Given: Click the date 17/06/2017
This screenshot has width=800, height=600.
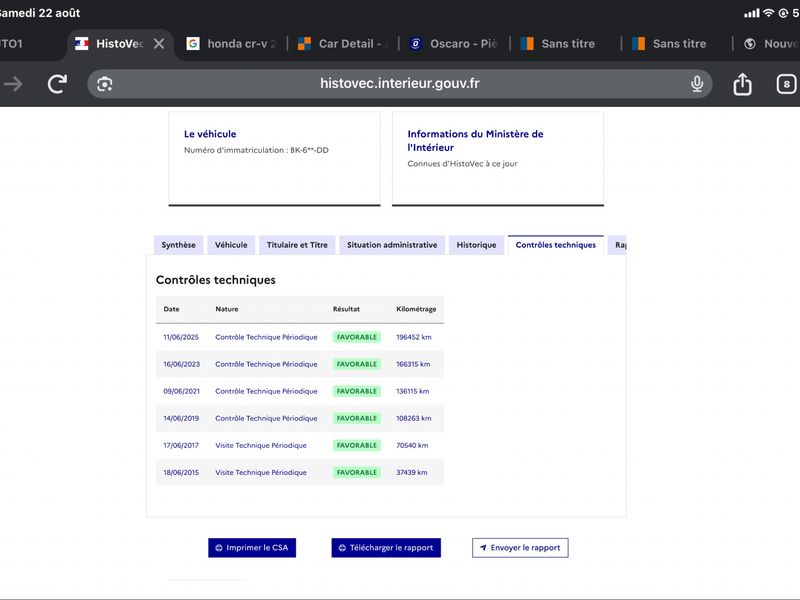Looking at the screenshot, I should [181, 445].
